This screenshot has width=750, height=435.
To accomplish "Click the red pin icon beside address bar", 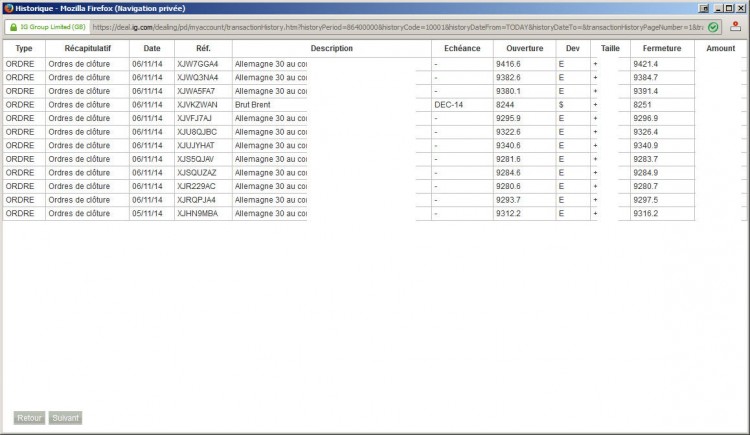I will 736,27.
